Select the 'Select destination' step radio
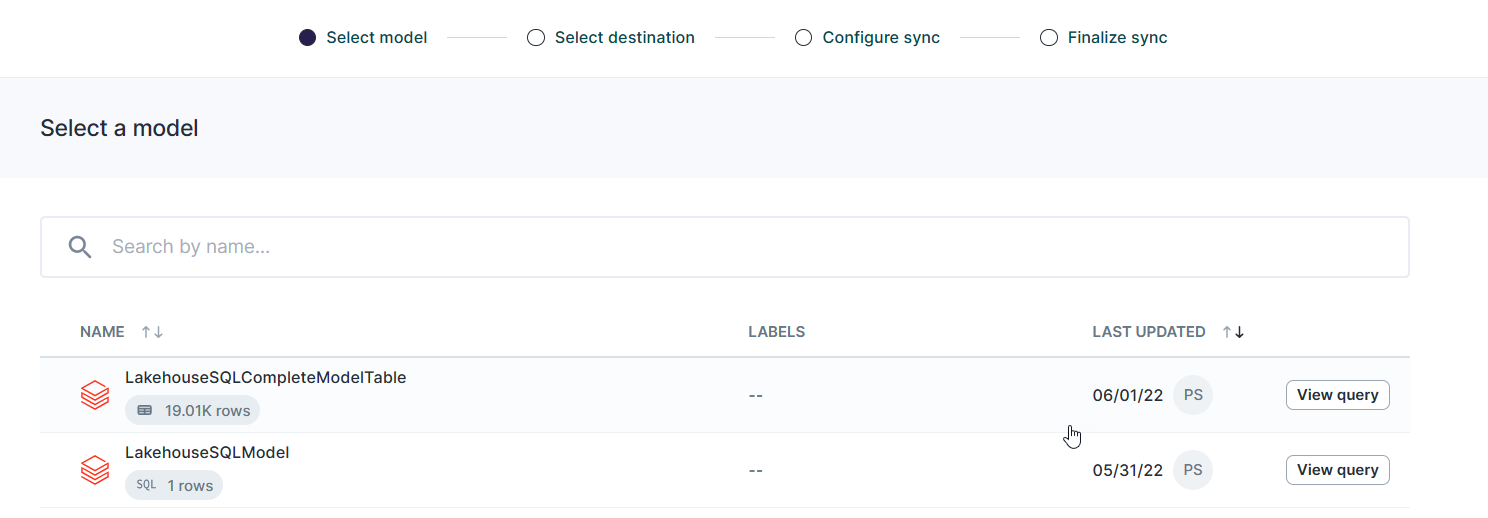 click(536, 38)
